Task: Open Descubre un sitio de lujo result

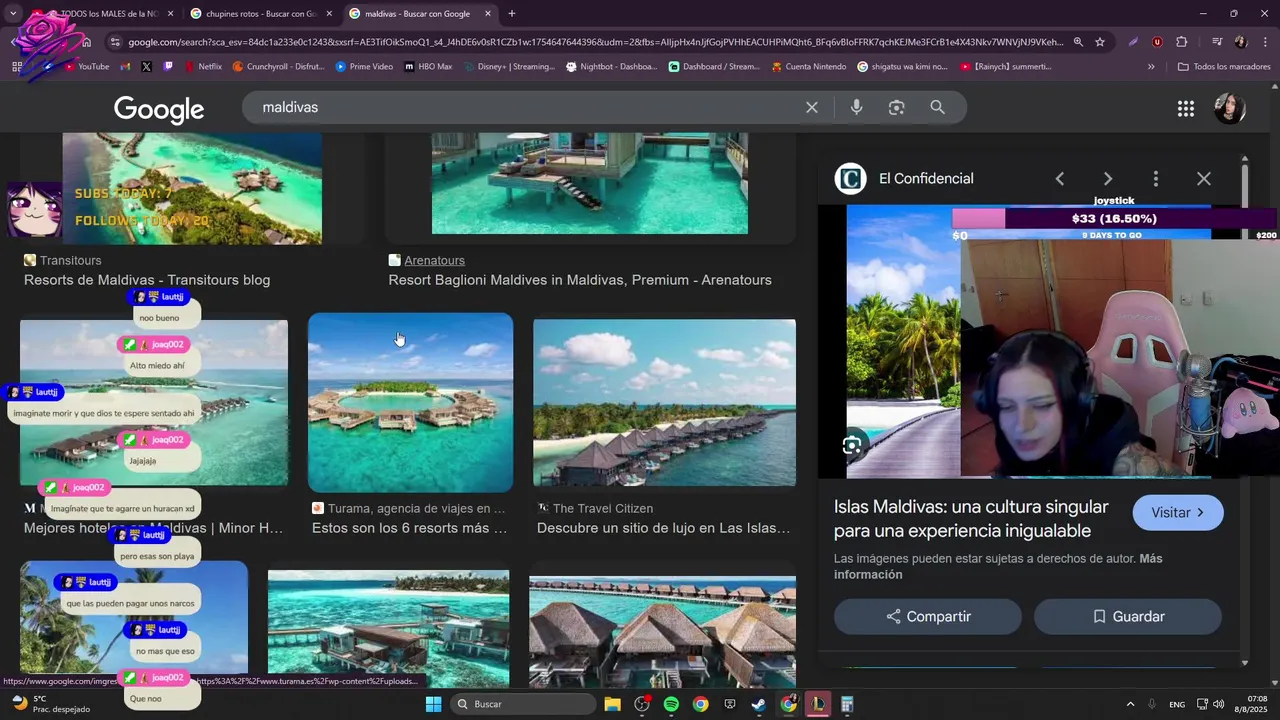Action: (x=664, y=528)
